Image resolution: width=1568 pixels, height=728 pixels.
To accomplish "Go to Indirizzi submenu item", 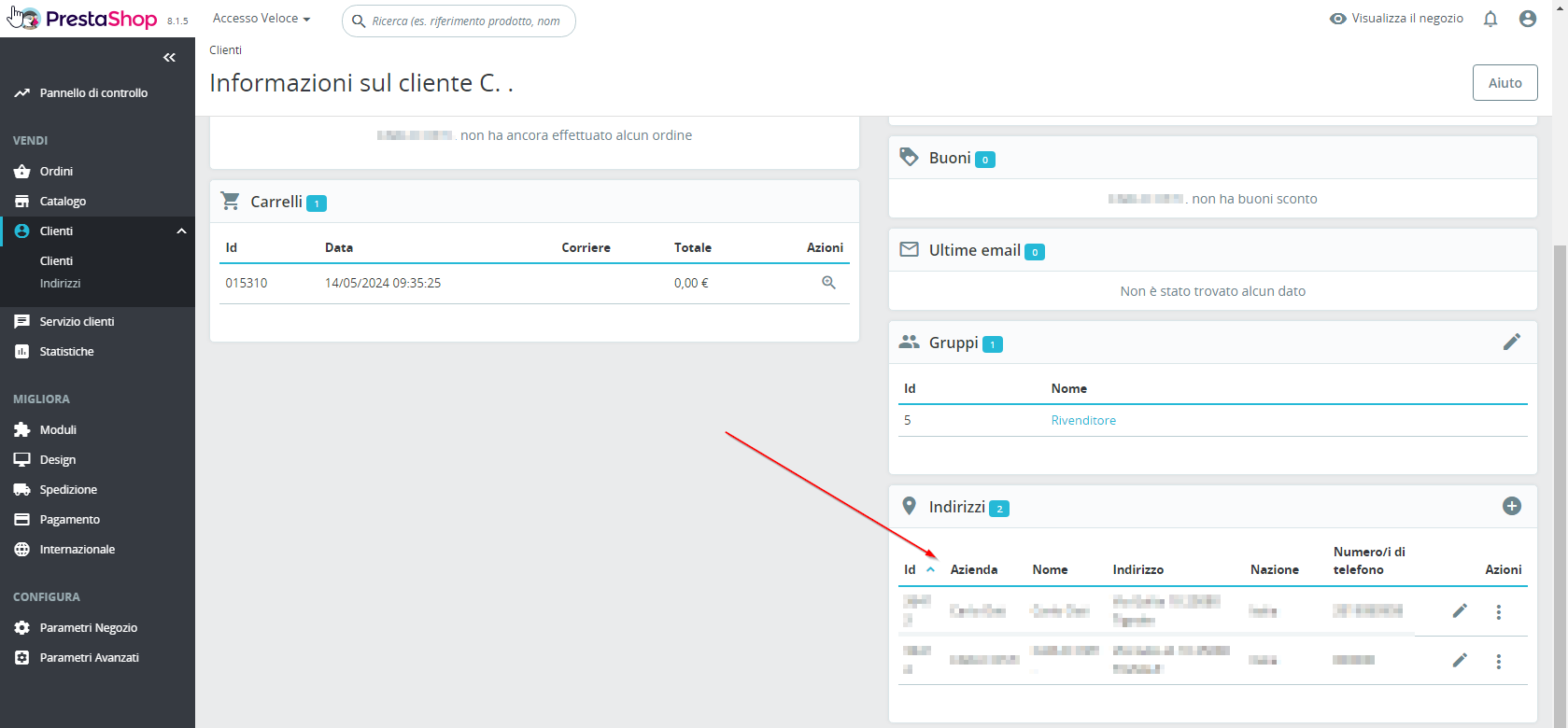I will pyautogui.click(x=60, y=284).
